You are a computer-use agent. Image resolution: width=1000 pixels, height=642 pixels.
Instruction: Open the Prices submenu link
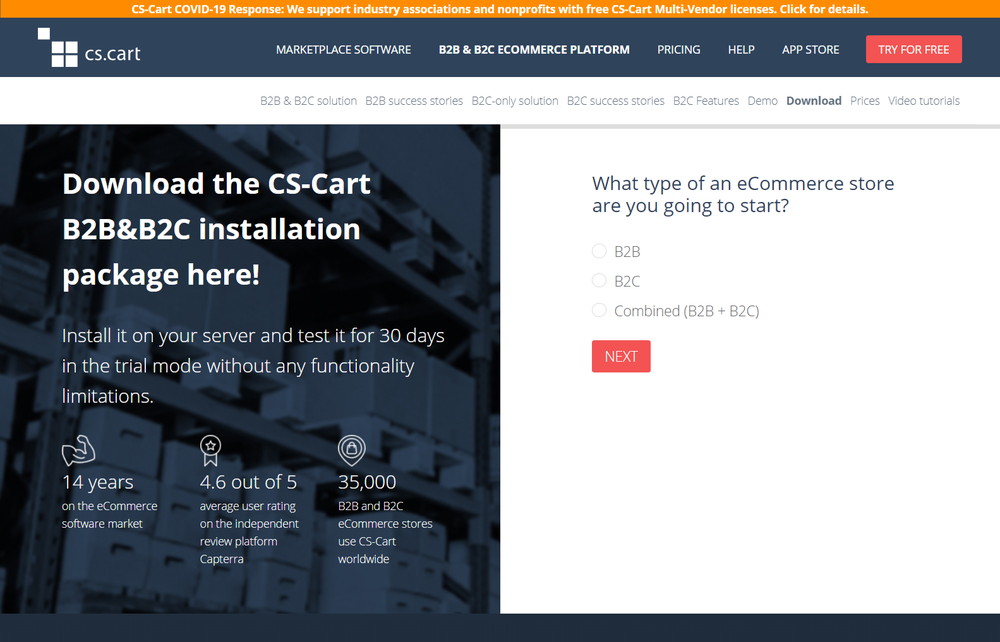(865, 101)
